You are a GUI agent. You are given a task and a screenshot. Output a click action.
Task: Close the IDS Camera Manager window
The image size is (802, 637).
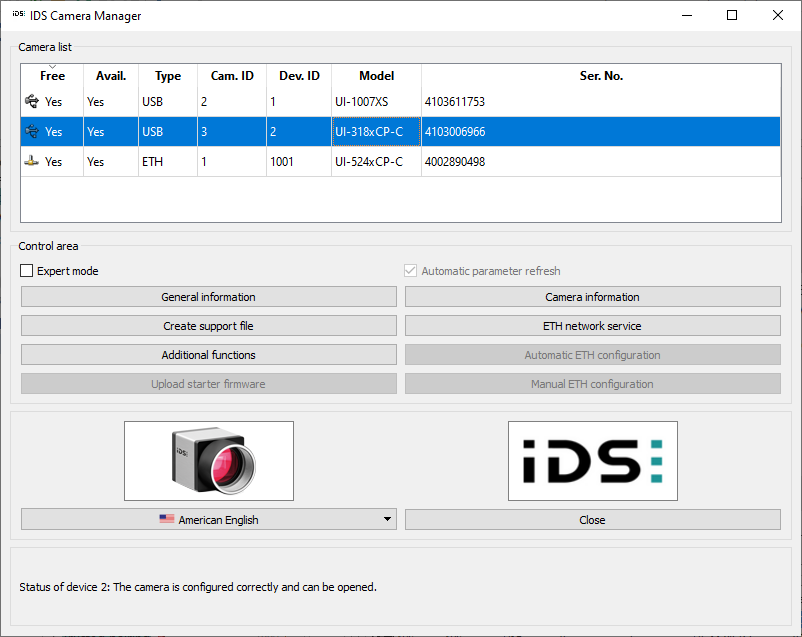click(x=777, y=15)
